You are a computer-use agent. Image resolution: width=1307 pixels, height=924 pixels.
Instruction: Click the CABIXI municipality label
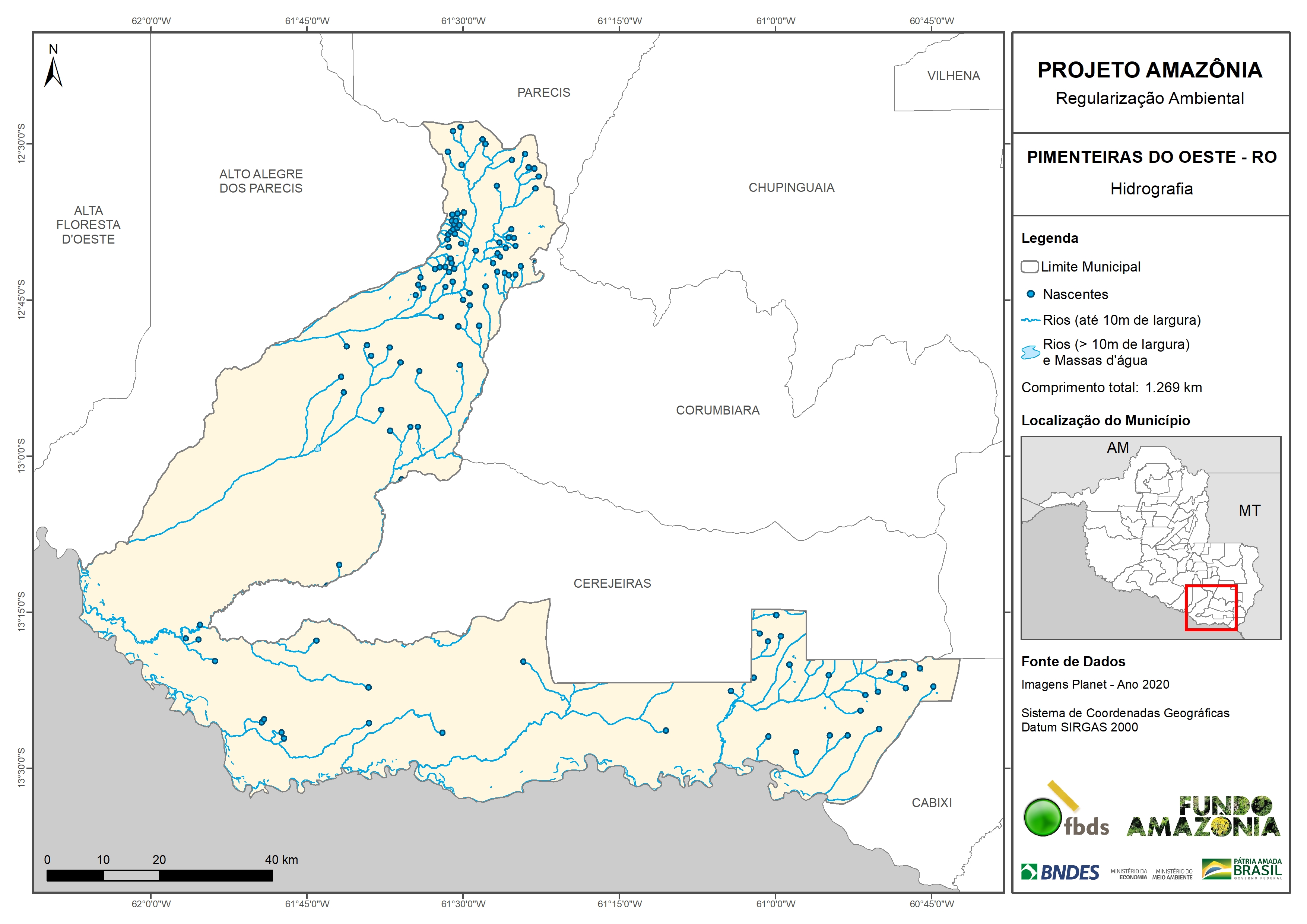(931, 803)
